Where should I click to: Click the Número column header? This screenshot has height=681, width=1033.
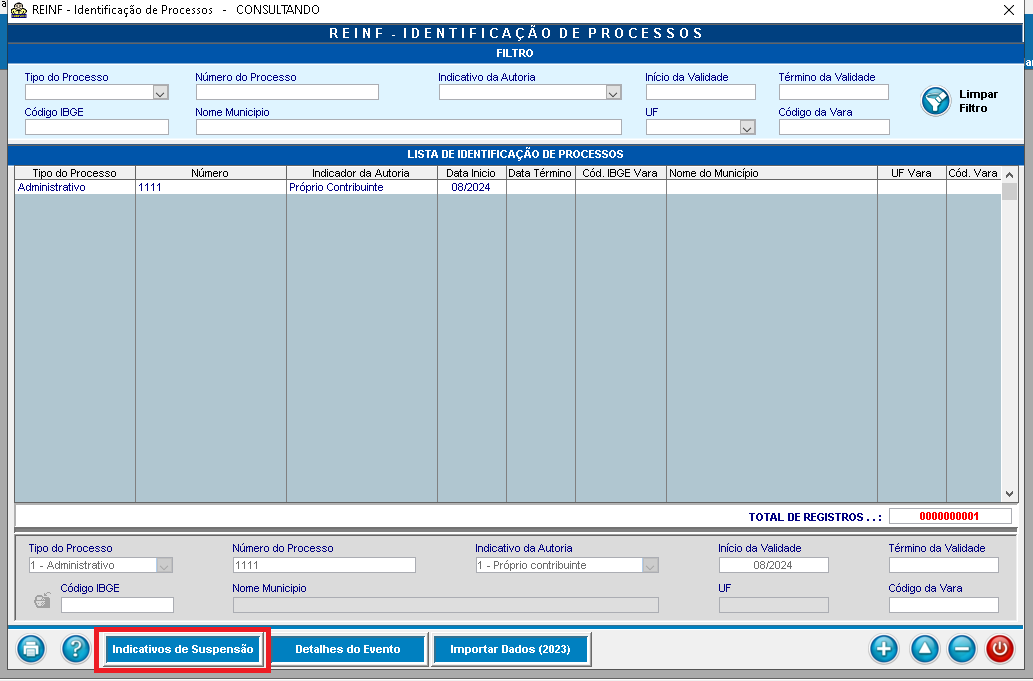click(x=211, y=173)
